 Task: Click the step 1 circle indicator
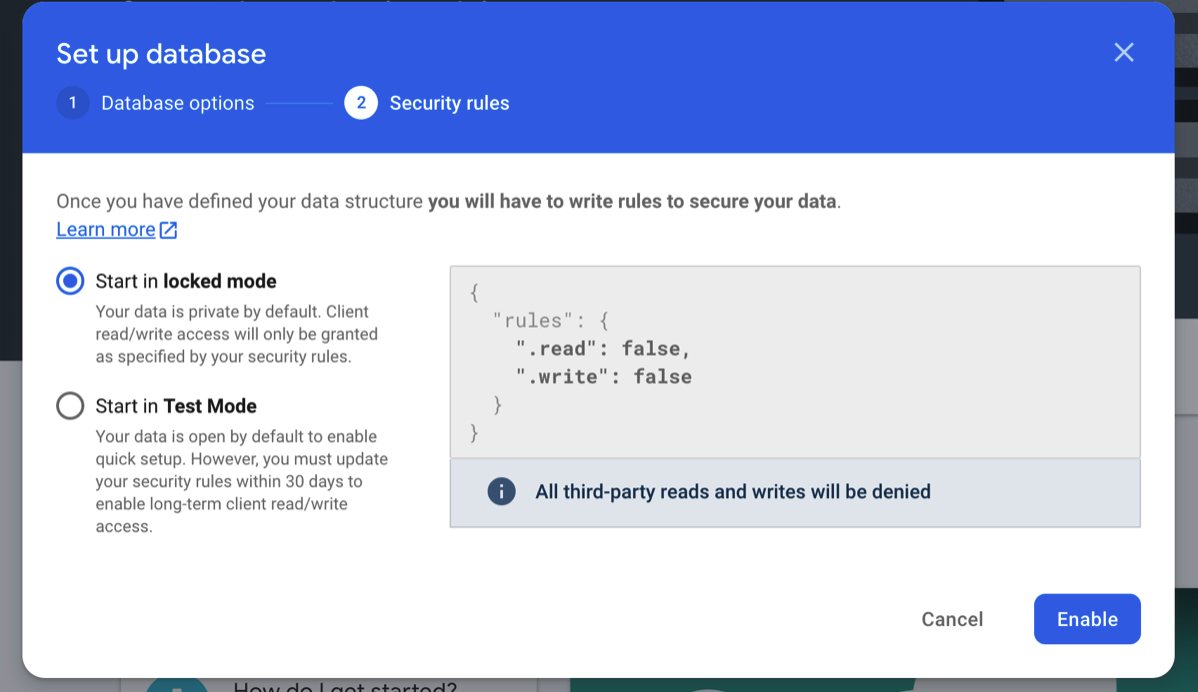(72, 103)
